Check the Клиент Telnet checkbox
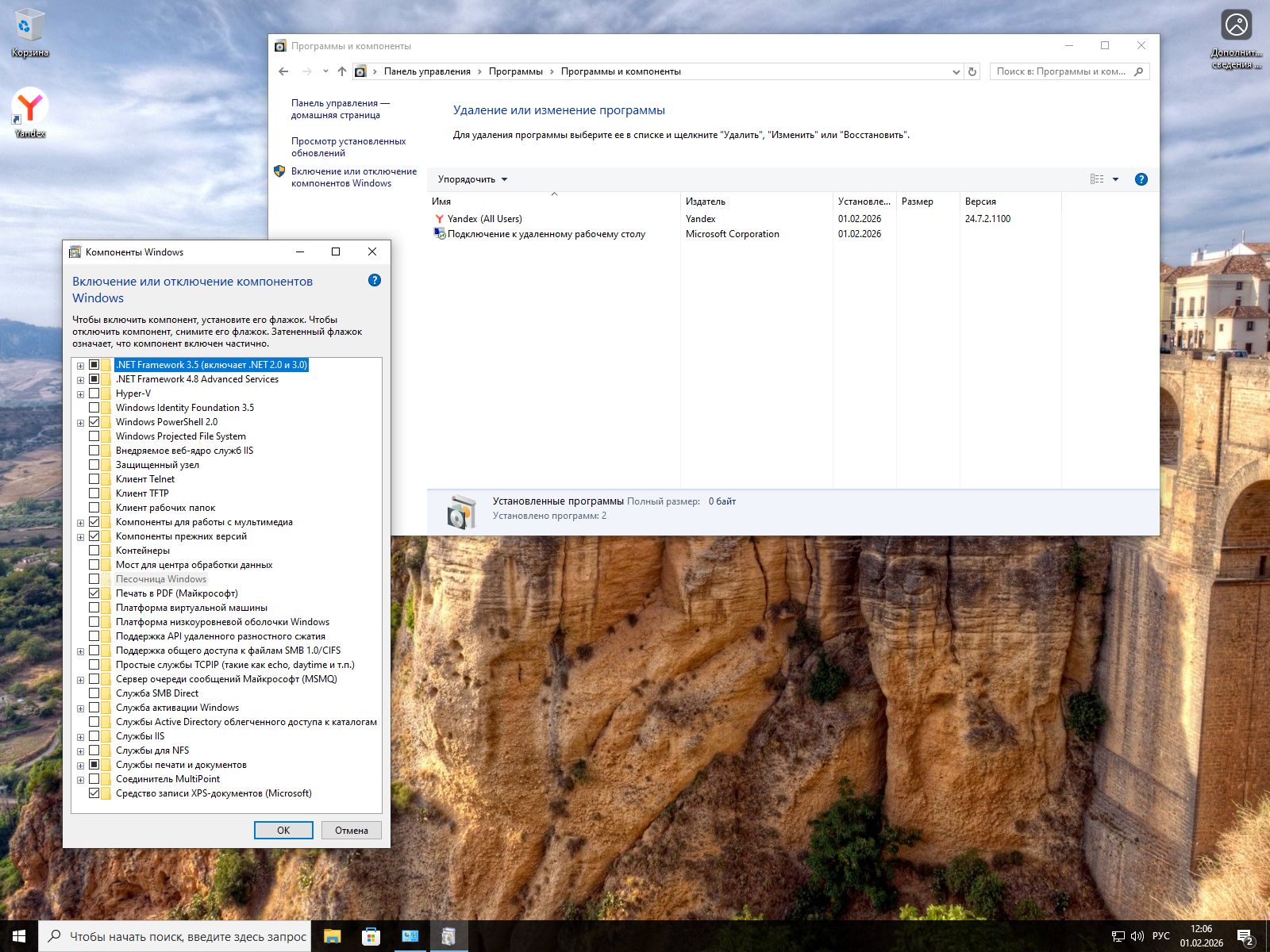 coord(94,479)
